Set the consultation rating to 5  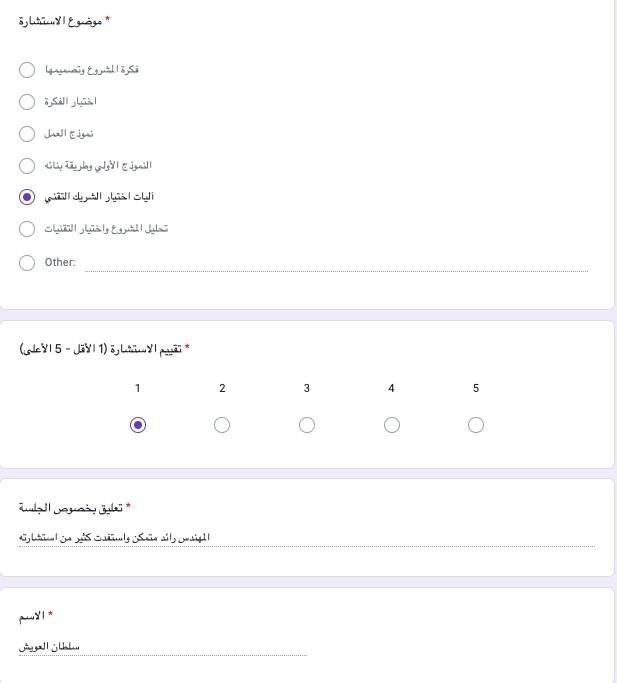(476, 425)
